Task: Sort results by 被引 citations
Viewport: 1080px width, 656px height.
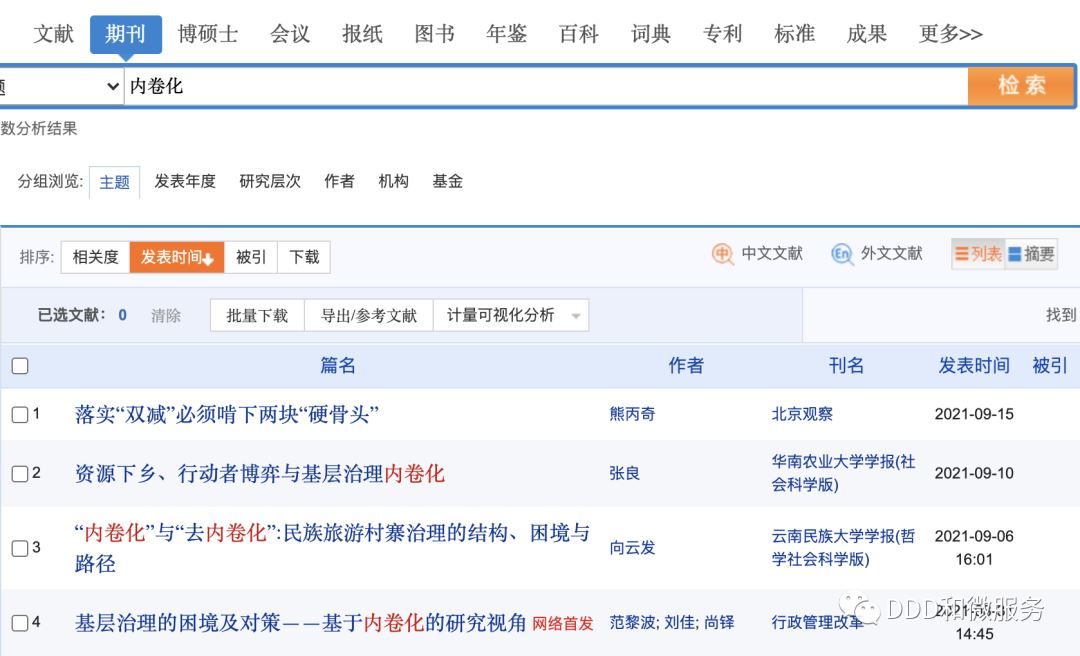Action: pyautogui.click(x=251, y=258)
